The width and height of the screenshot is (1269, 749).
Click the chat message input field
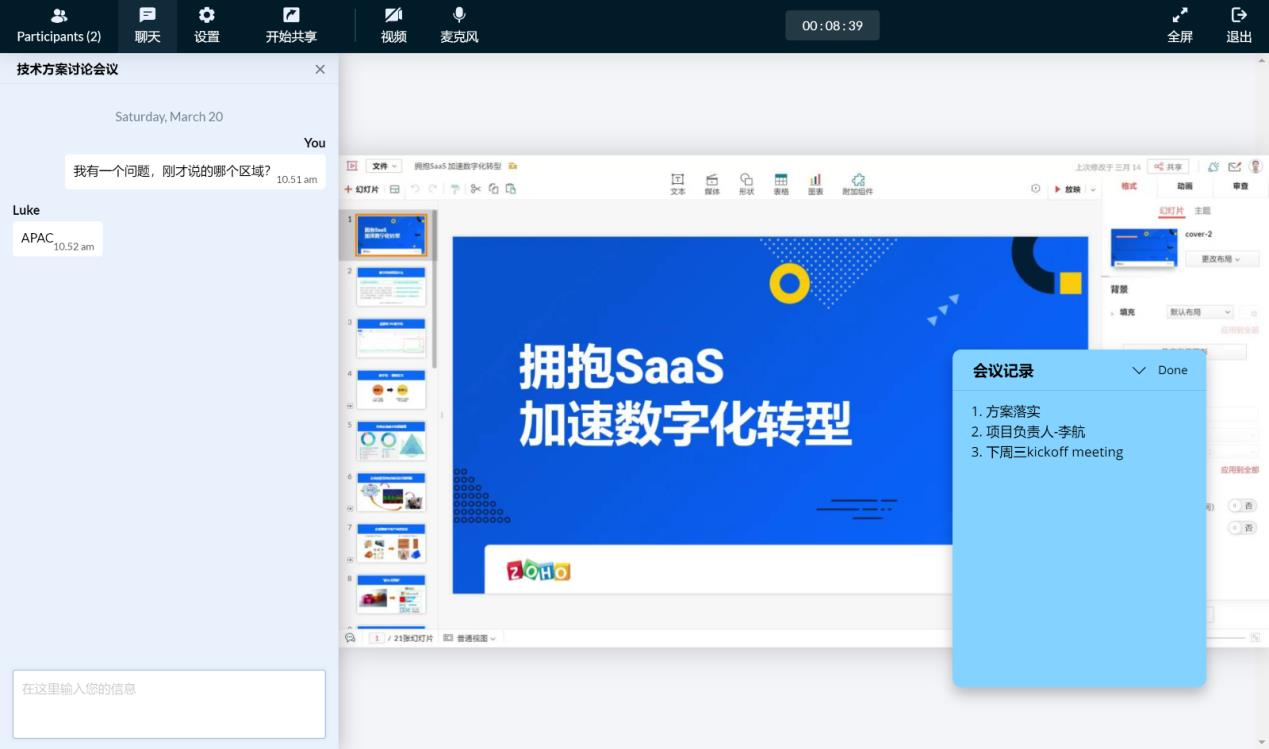[169, 704]
